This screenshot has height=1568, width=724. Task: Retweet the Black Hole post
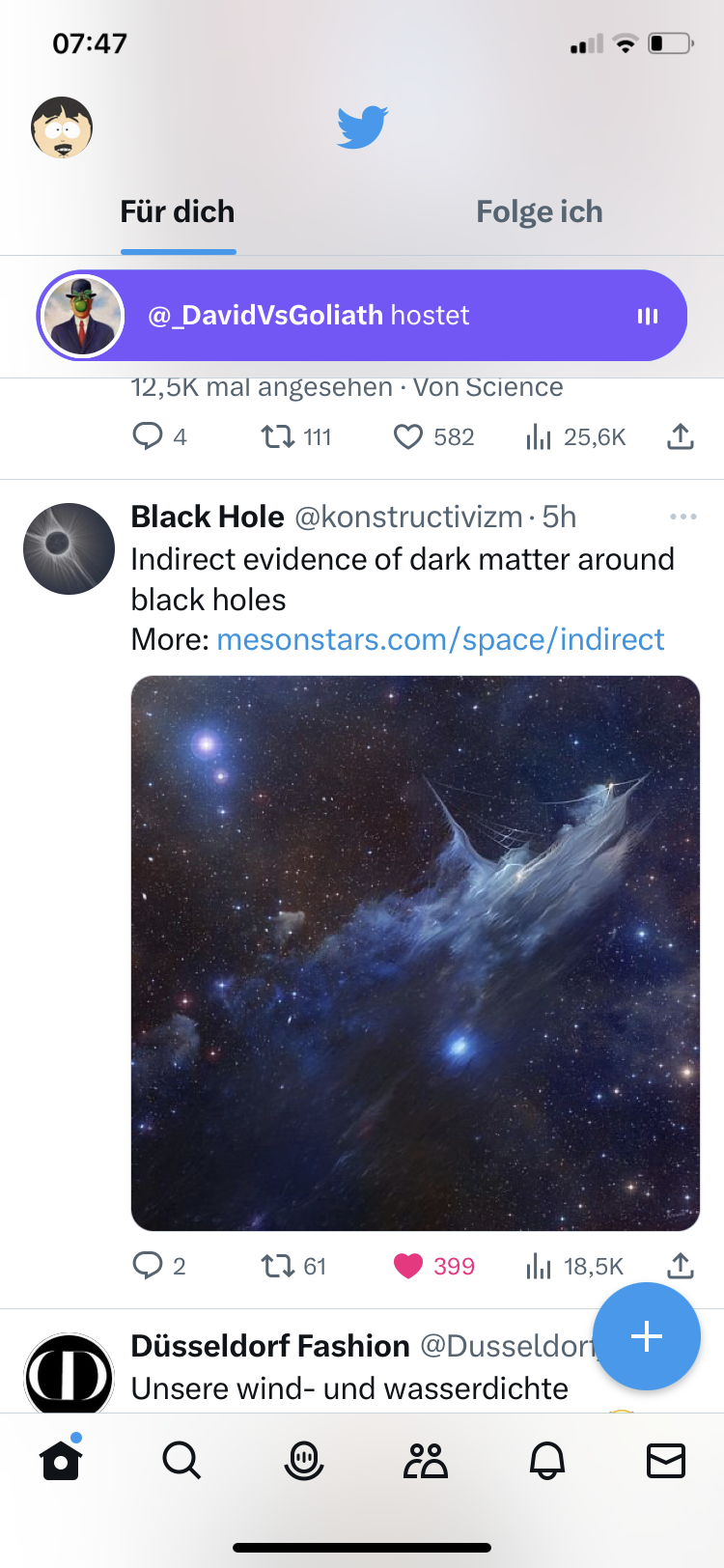(x=278, y=1266)
